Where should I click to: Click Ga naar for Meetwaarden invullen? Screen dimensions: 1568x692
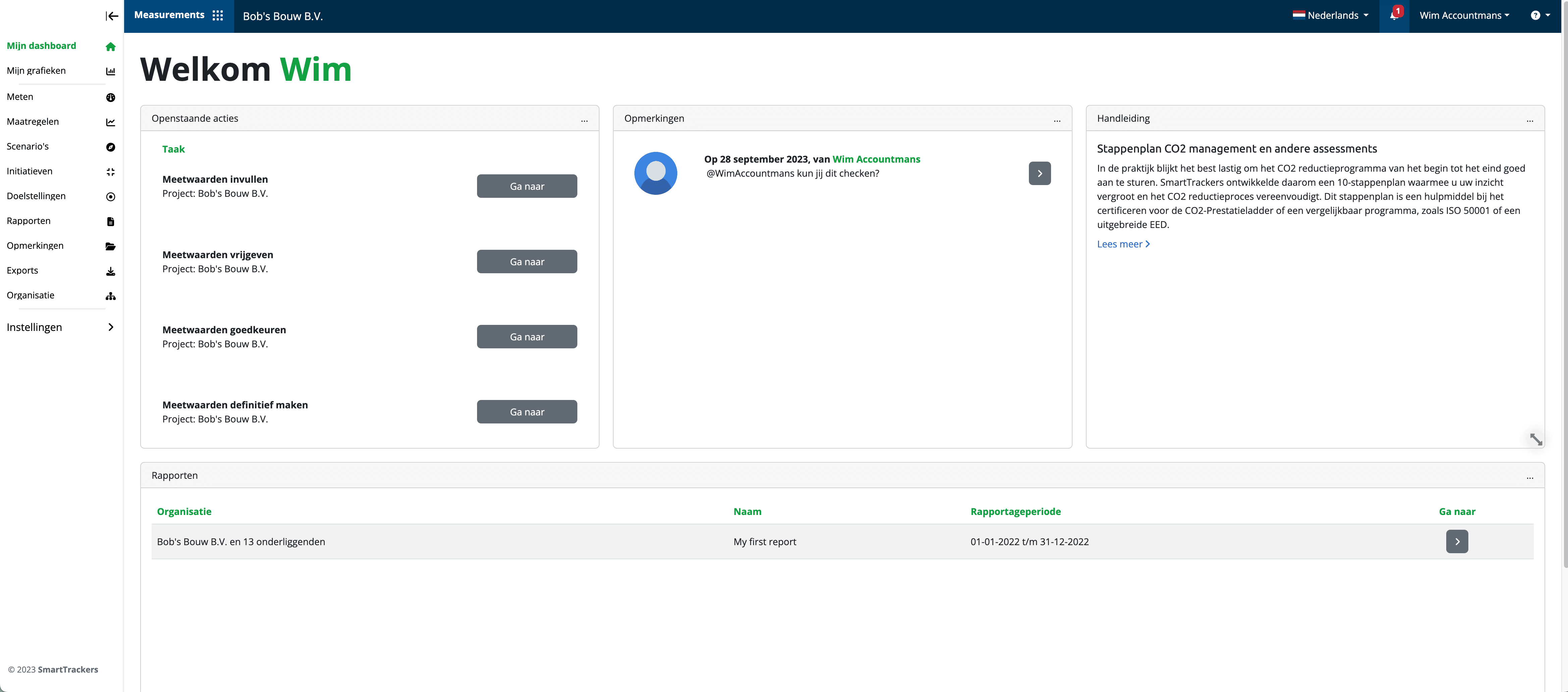[x=526, y=186]
